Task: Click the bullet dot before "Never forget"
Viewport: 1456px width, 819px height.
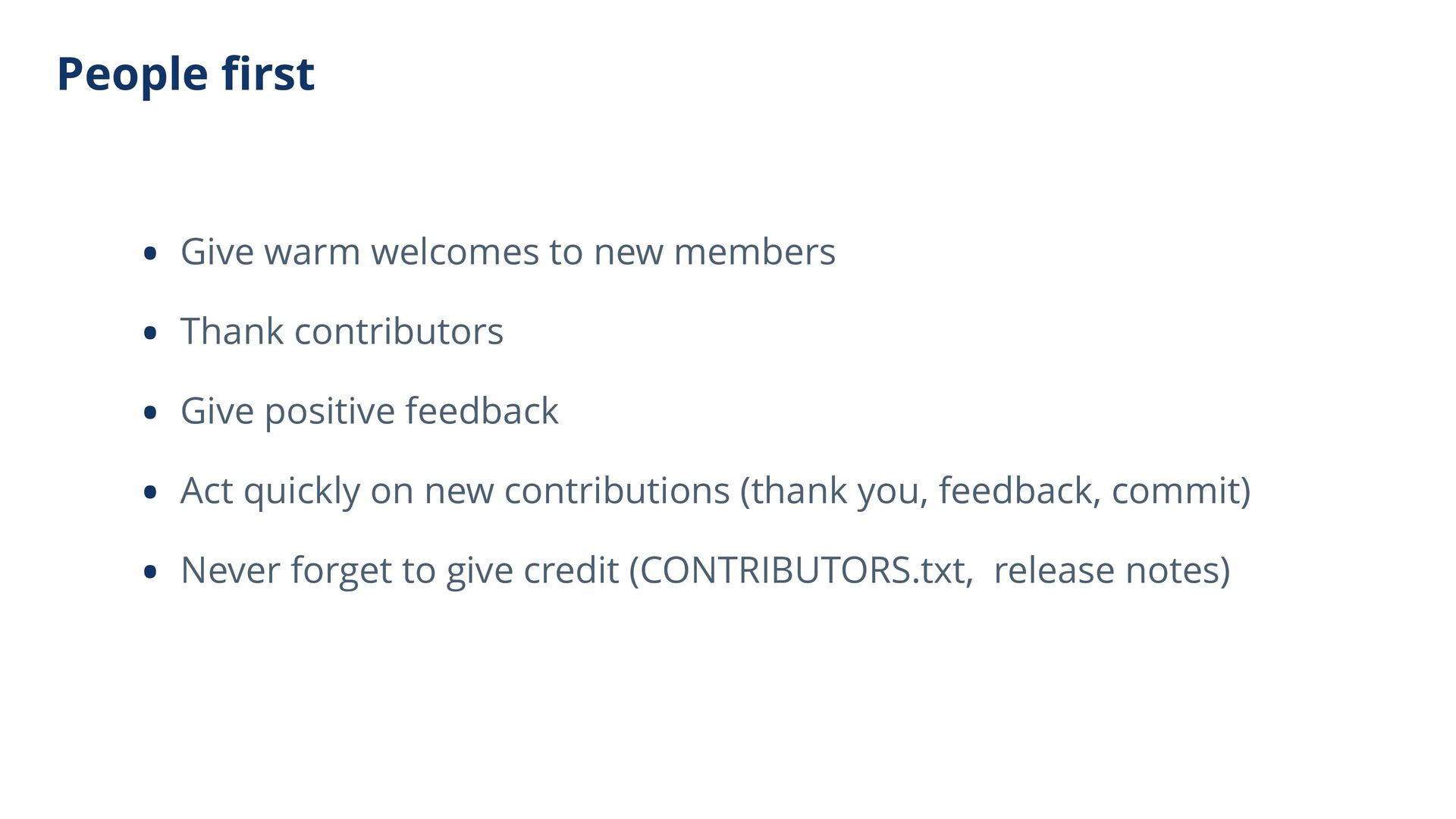Action: 150,572
